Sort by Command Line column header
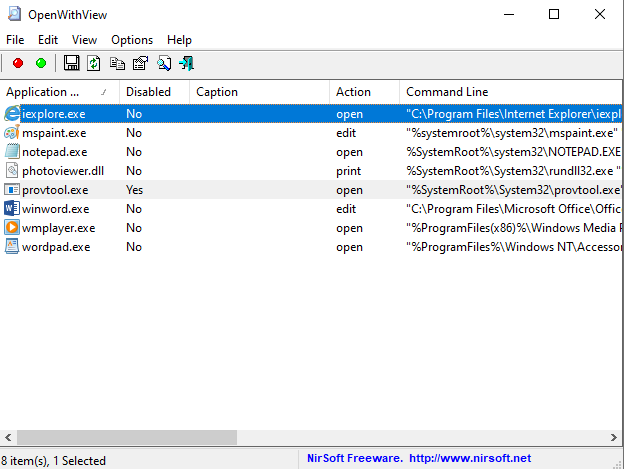This screenshot has width=624, height=469. (511, 92)
